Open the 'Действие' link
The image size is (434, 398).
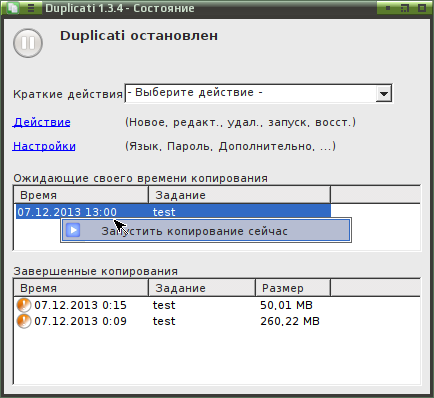pyautogui.click(x=42, y=122)
